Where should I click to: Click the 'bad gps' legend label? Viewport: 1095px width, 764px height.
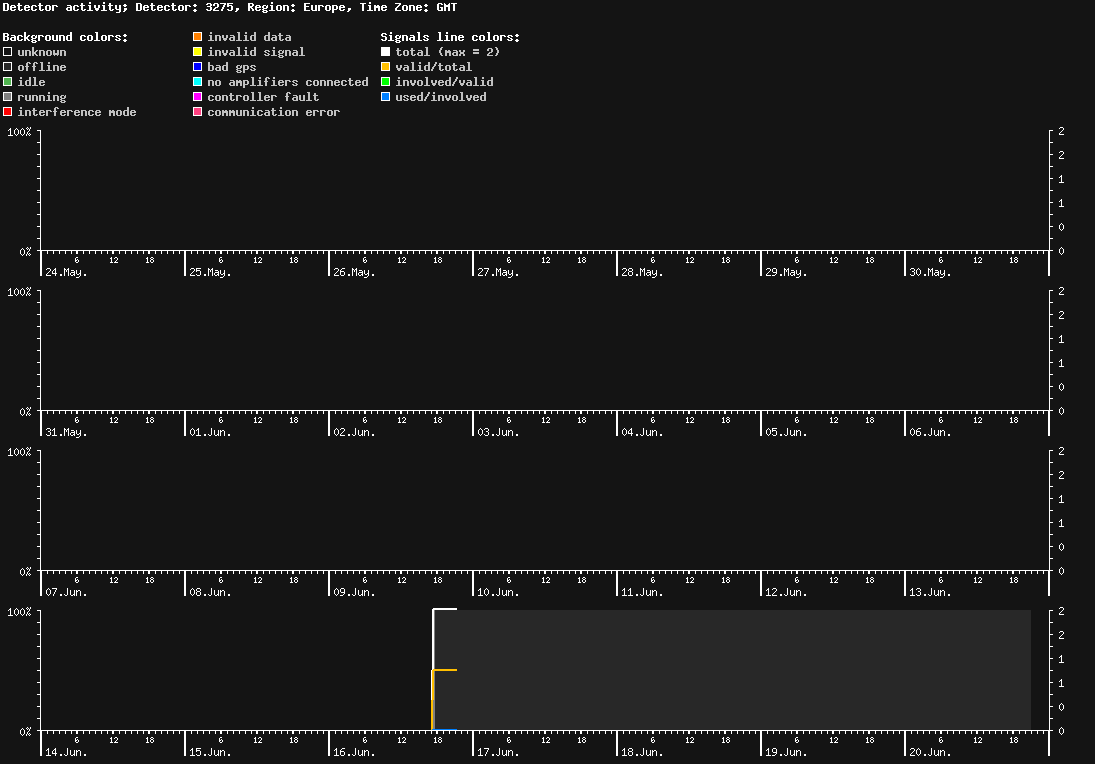232,67
